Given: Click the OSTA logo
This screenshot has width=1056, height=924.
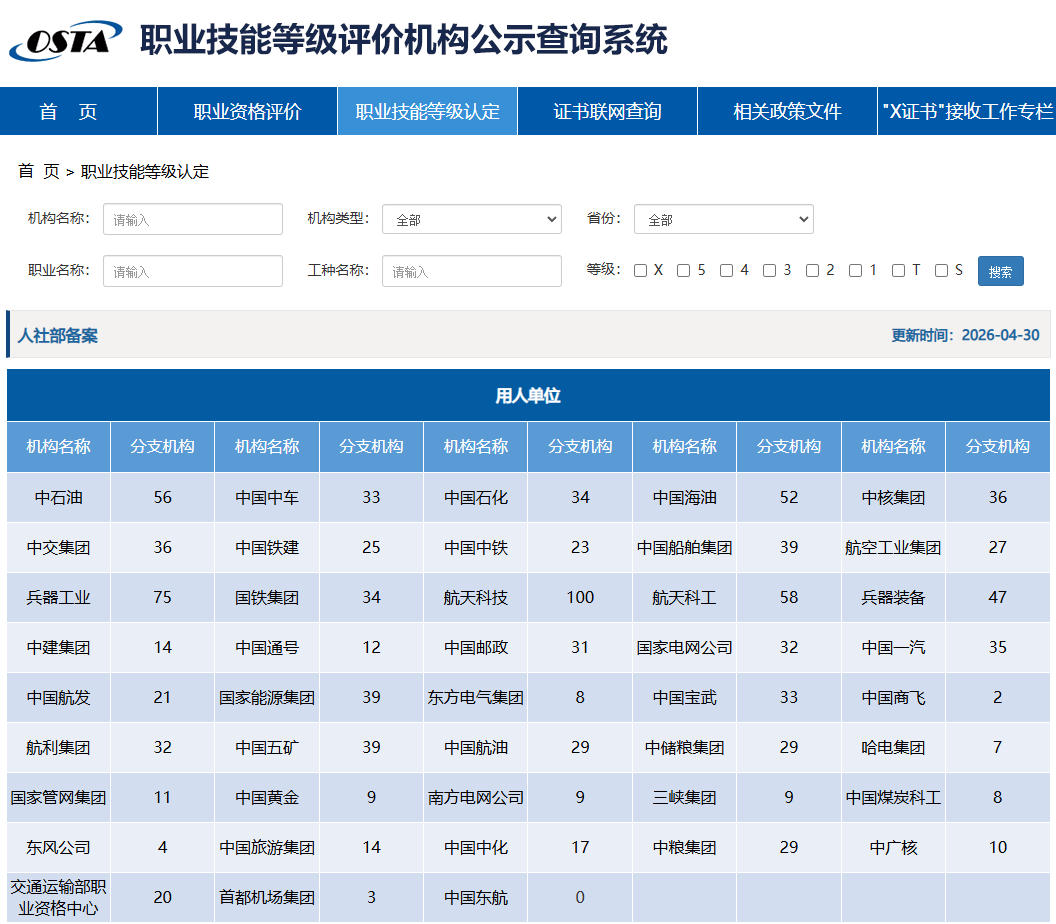Looking at the screenshot, I should pos(65,40).
